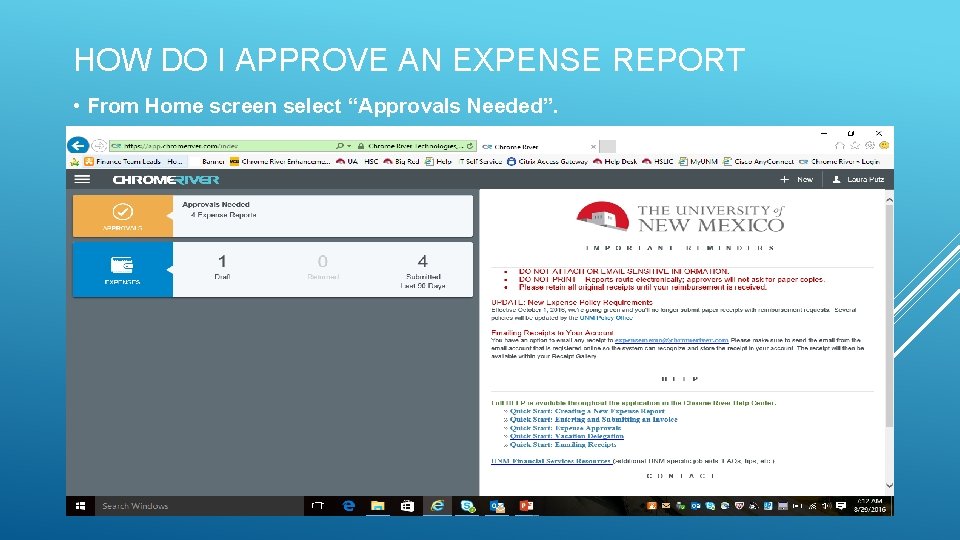Open Task View on the taskbar

(317, 506)
